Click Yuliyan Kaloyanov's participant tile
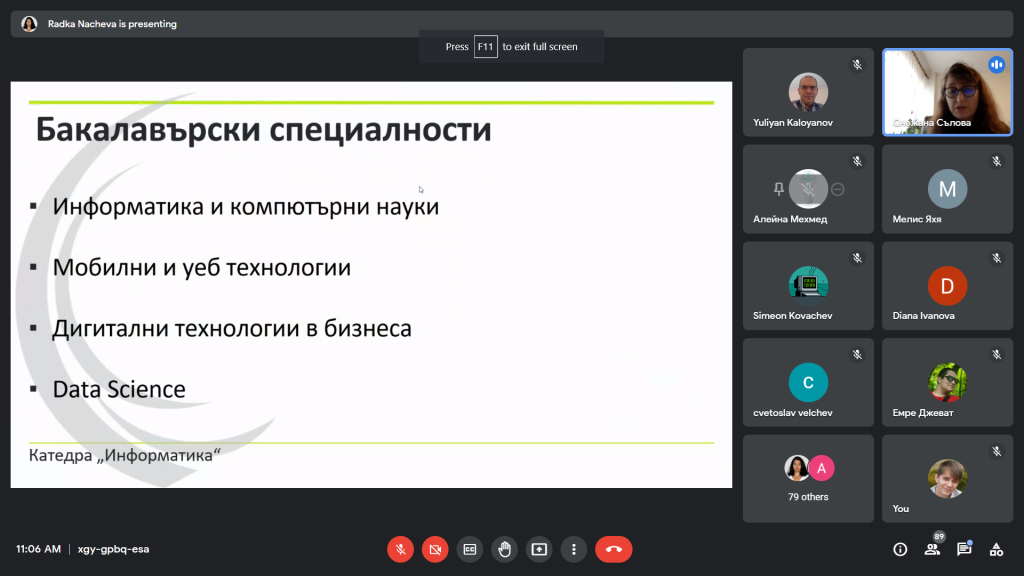This screenshot has width=1024, height=576. (808, 92)
